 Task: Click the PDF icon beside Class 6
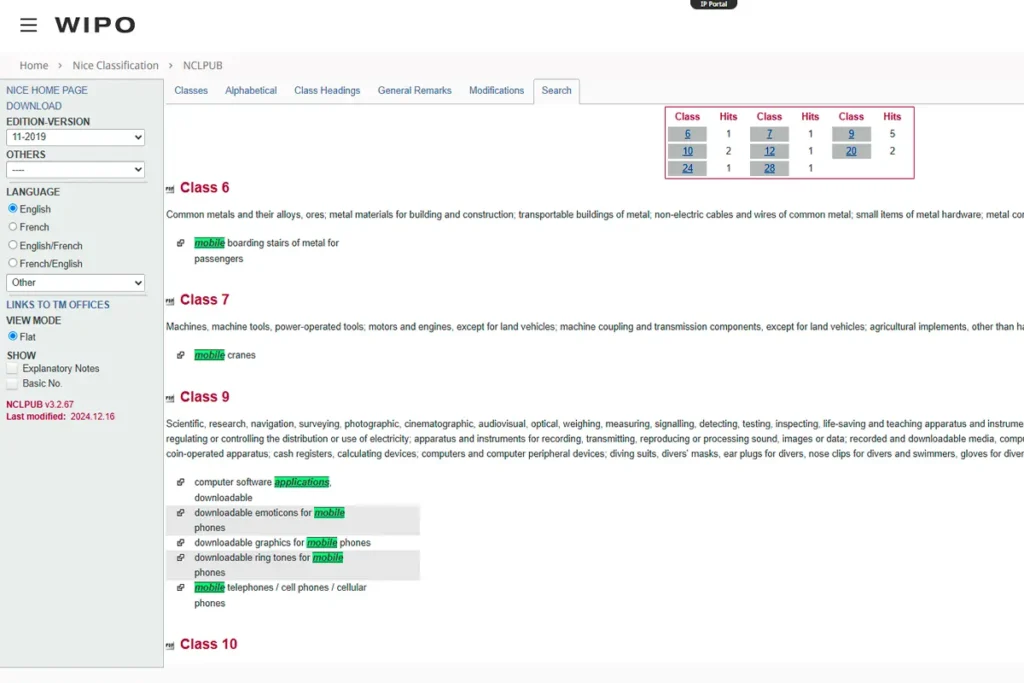coord(170,189)
